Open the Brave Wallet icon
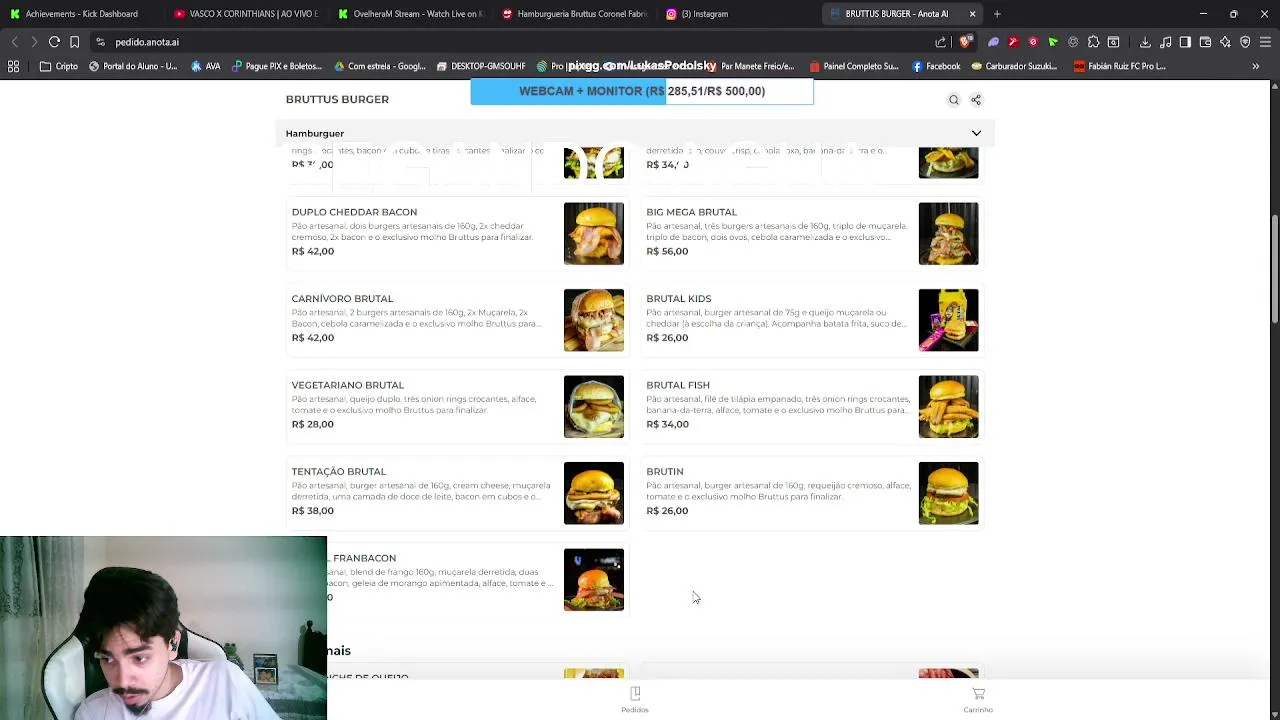1280x720 pixels. tap(1205, 42)
